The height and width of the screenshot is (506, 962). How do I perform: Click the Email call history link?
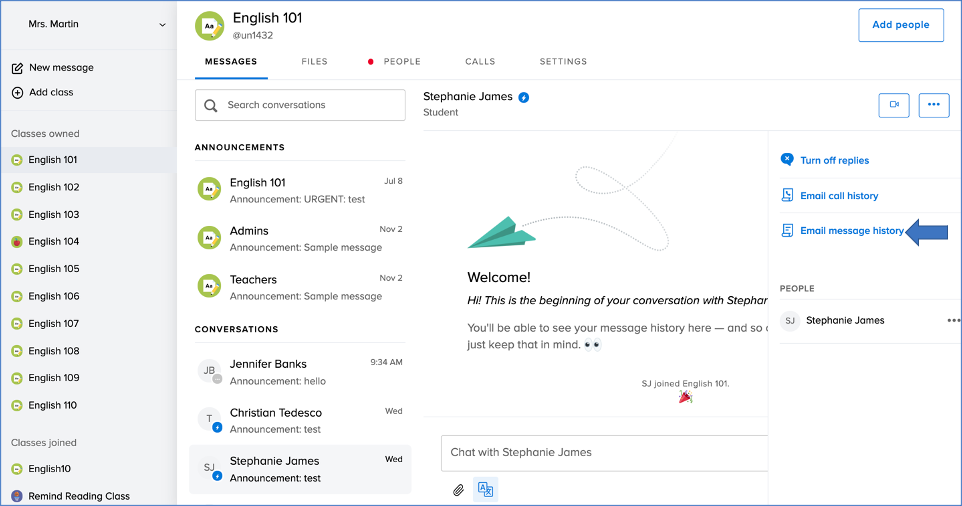click(839, 196)
